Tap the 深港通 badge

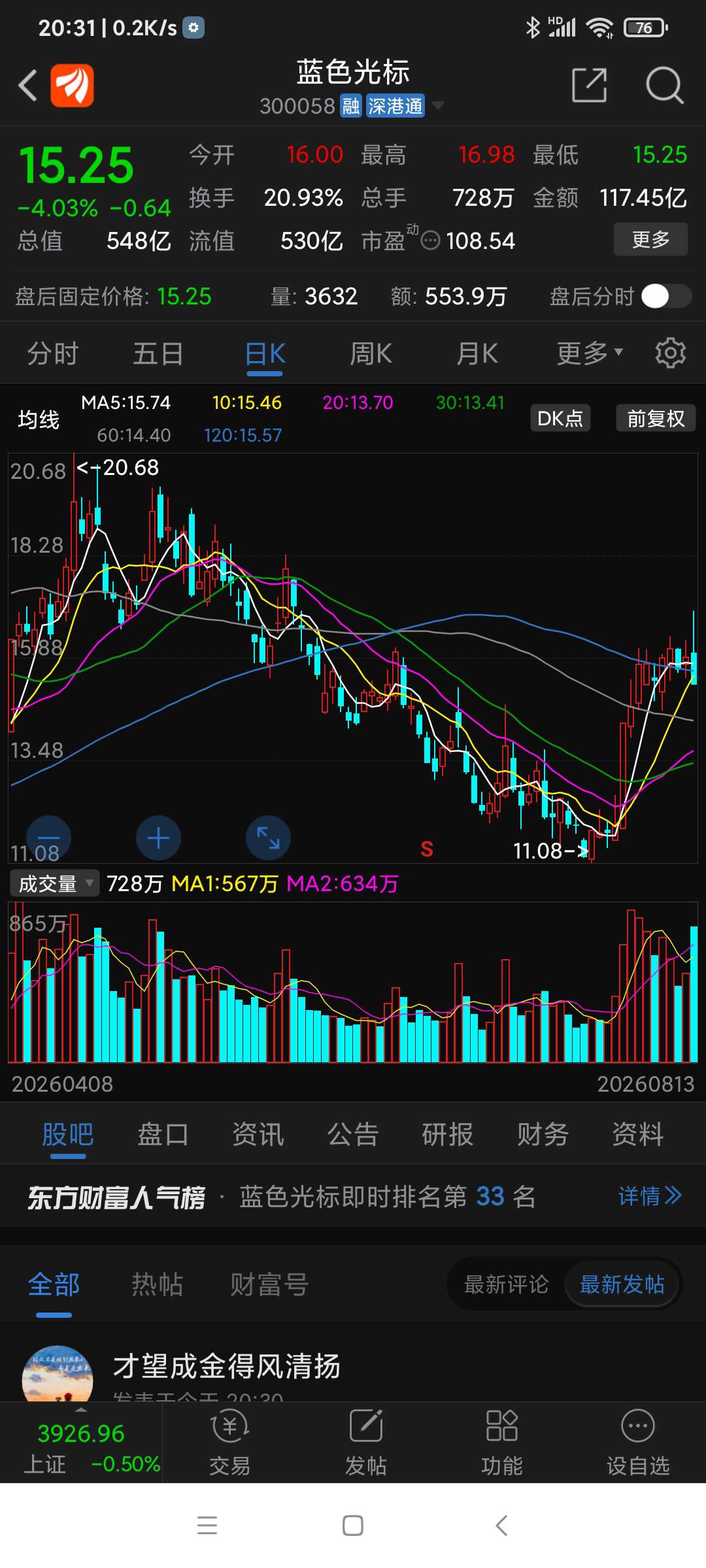pos(395,106)
